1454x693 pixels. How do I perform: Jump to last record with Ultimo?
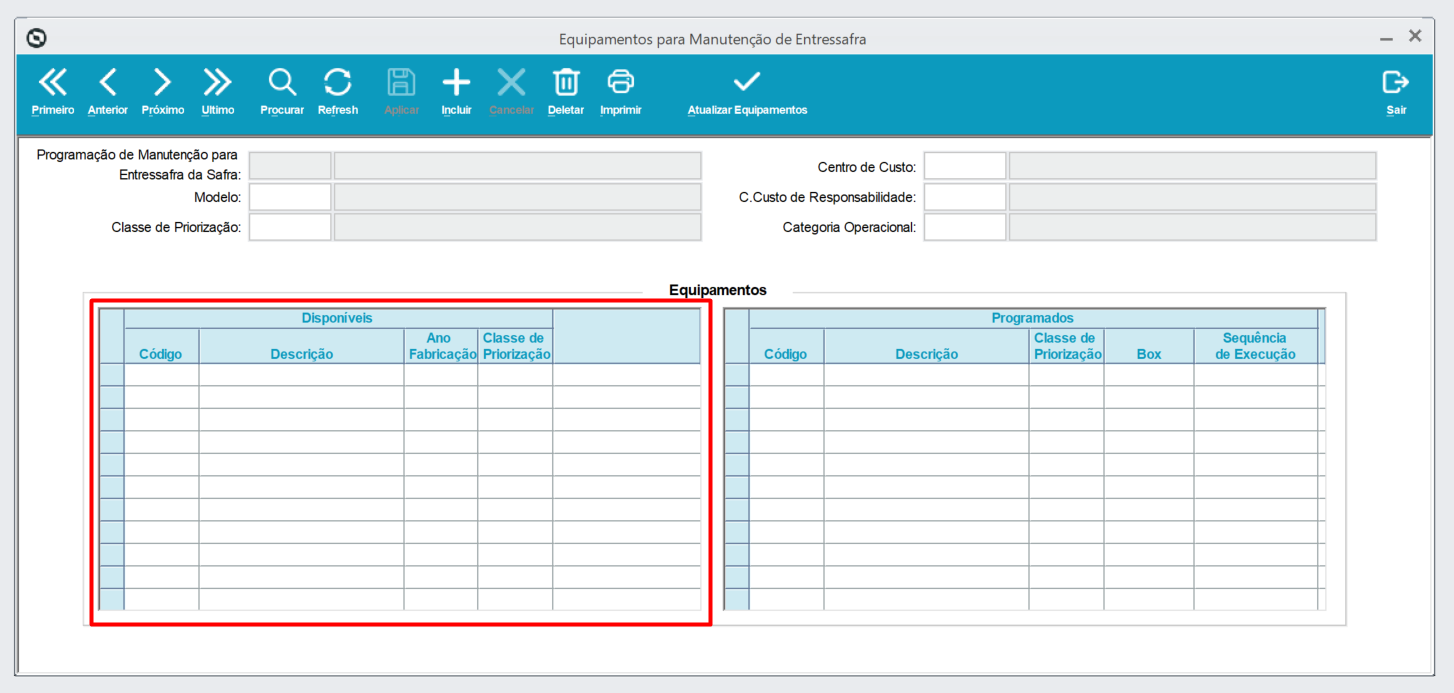click(218, 92)
